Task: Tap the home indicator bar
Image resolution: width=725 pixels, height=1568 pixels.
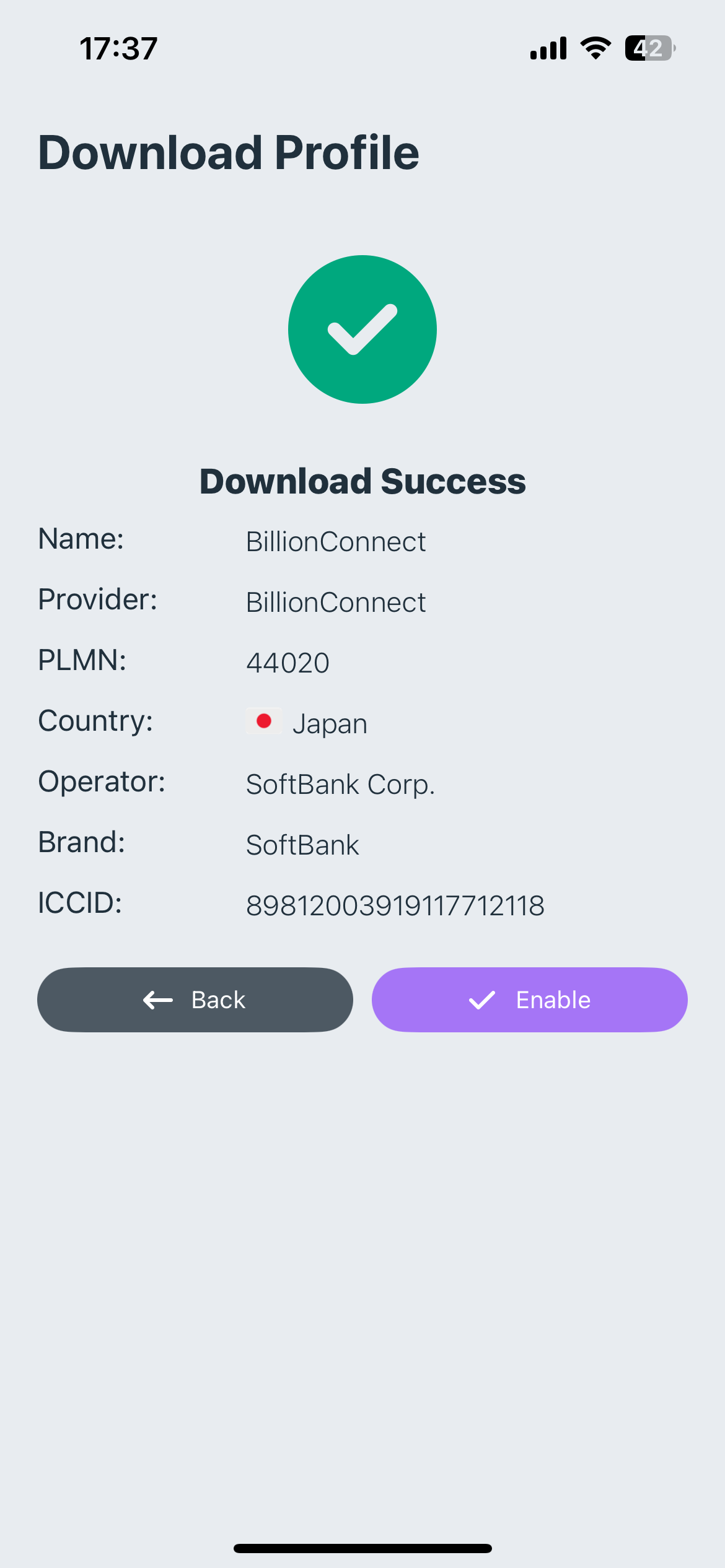Action: pos(362,1548)
